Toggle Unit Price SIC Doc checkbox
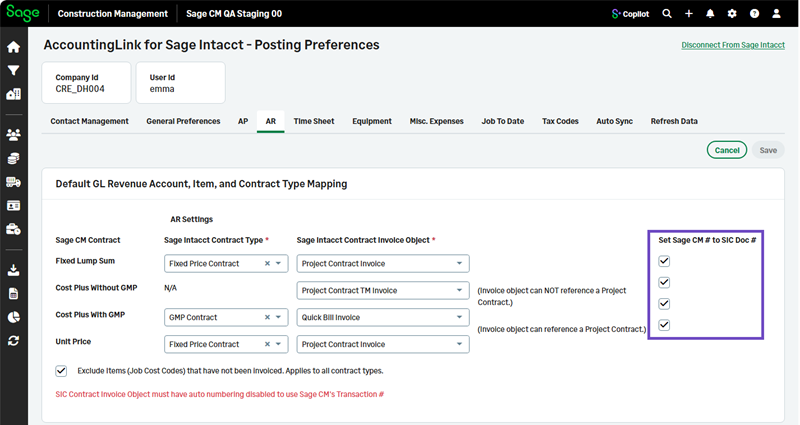 (x=664, y=324)
